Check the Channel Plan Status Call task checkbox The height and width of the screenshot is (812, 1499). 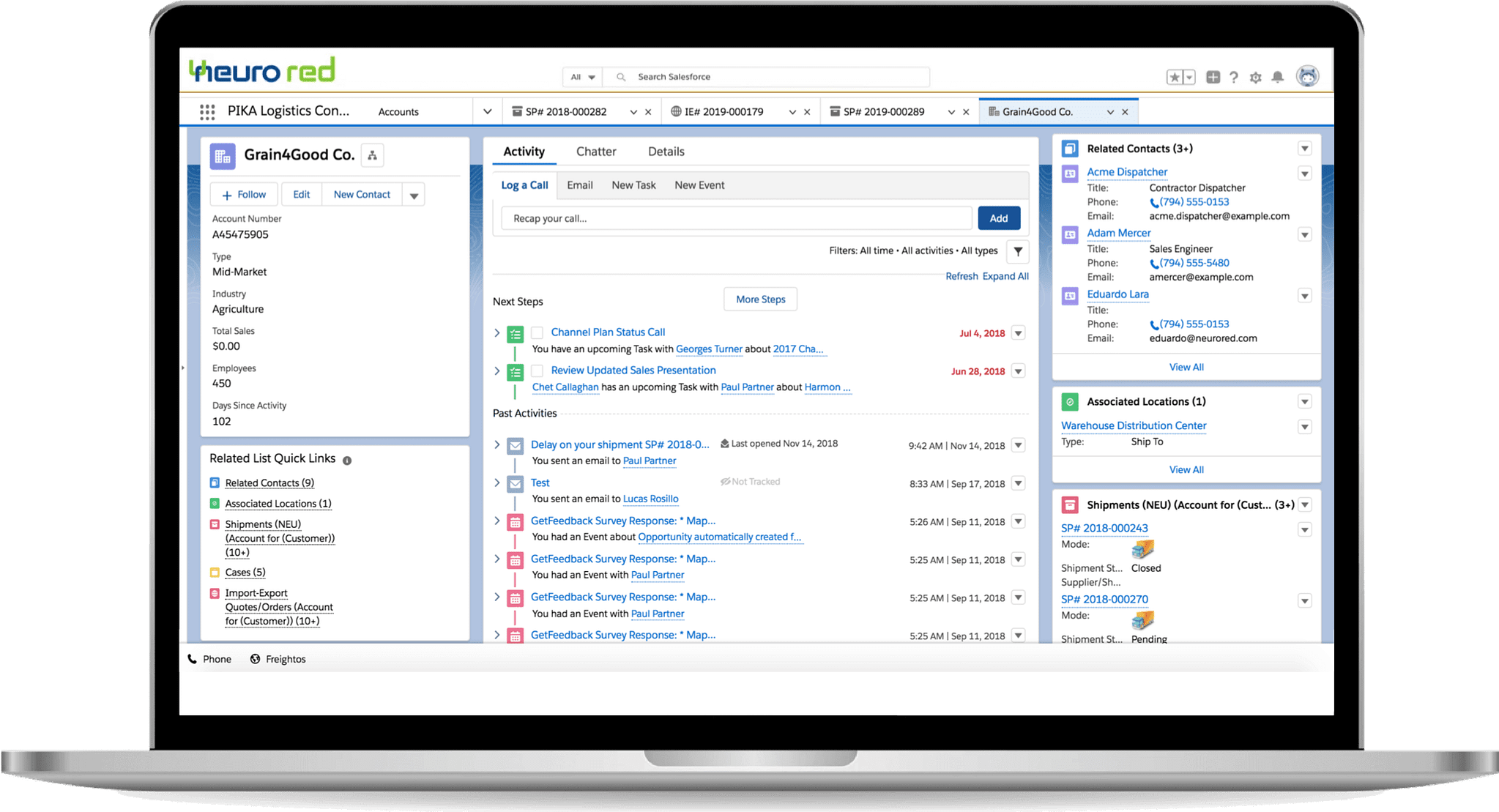[537, 332]
